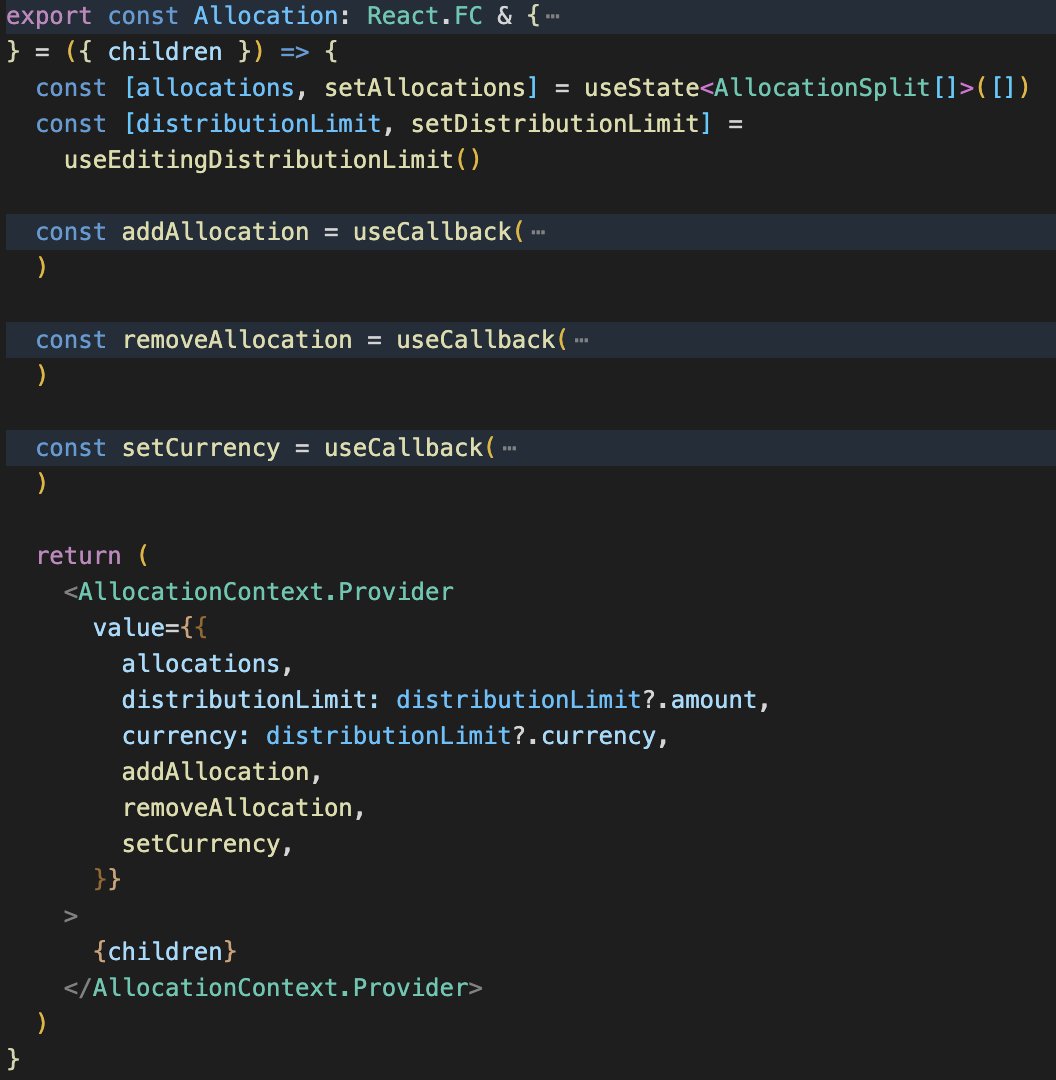Click the 'export' keyword

click(x=49, y=16)
